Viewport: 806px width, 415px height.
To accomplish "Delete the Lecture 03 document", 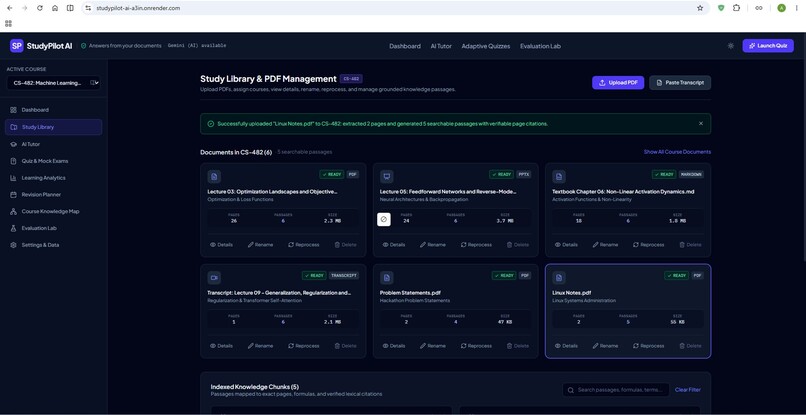I will (345, 245).
